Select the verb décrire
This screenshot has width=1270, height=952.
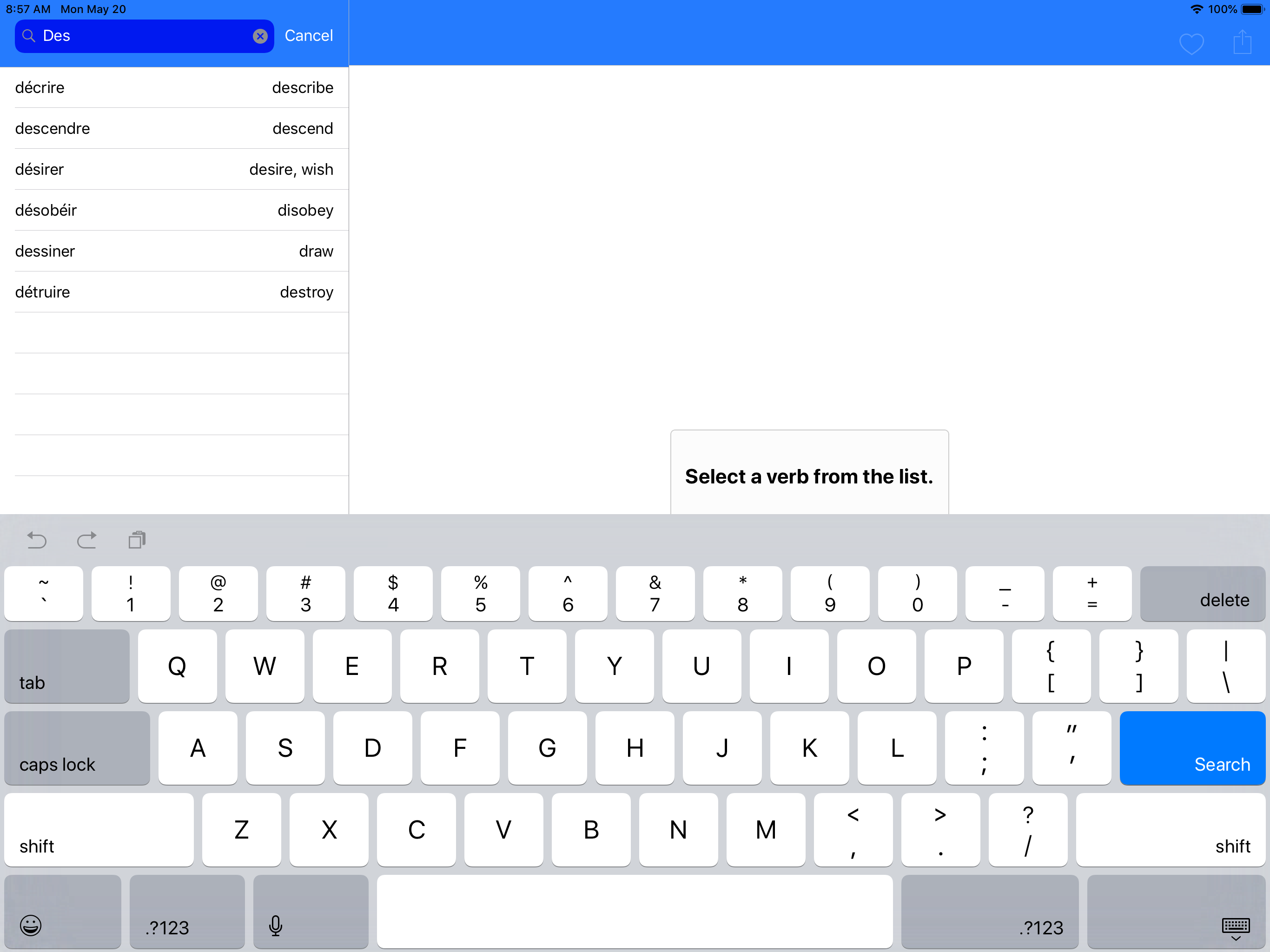point(174,87)
